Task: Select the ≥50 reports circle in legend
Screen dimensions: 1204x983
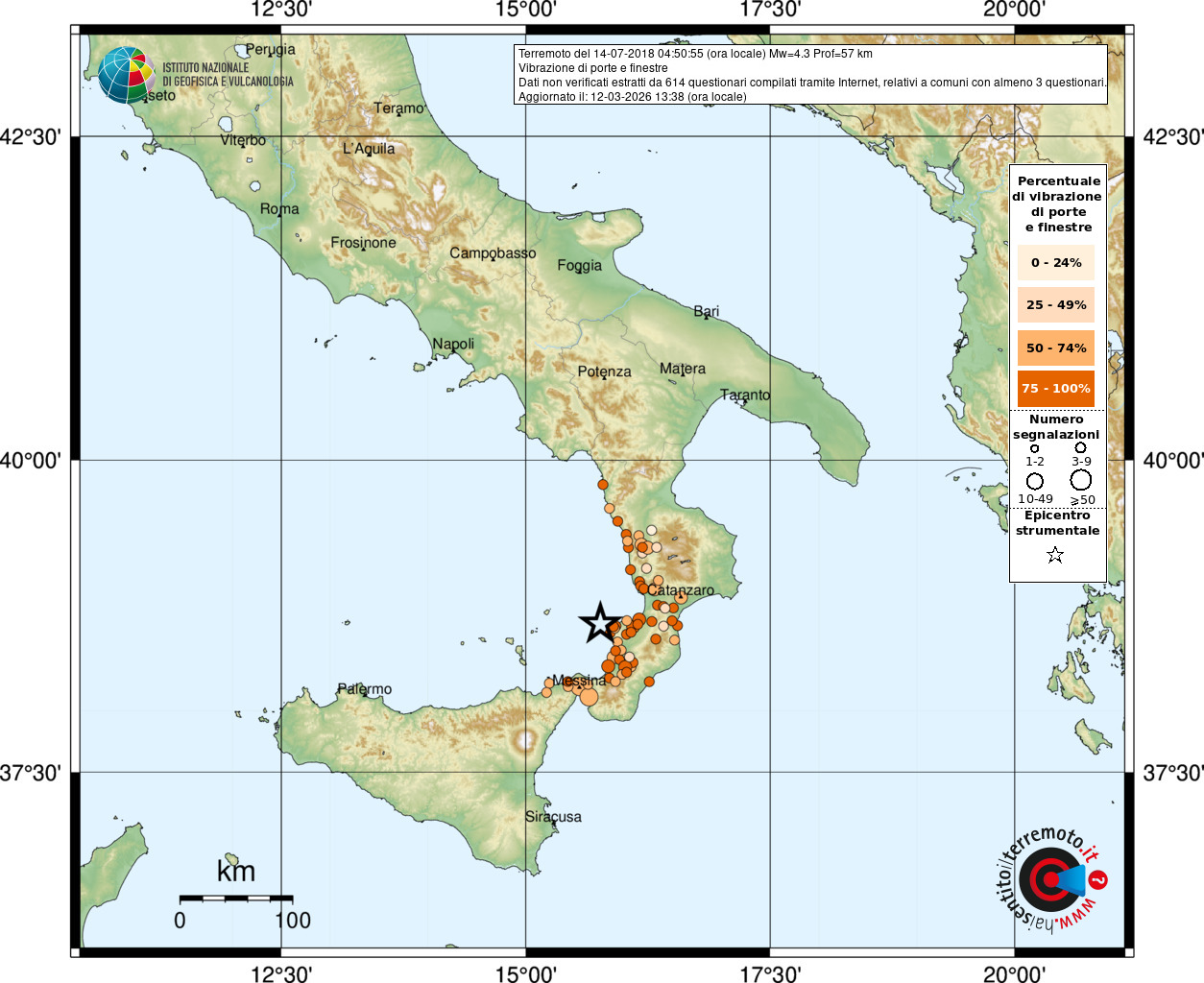Action: 1081,480
